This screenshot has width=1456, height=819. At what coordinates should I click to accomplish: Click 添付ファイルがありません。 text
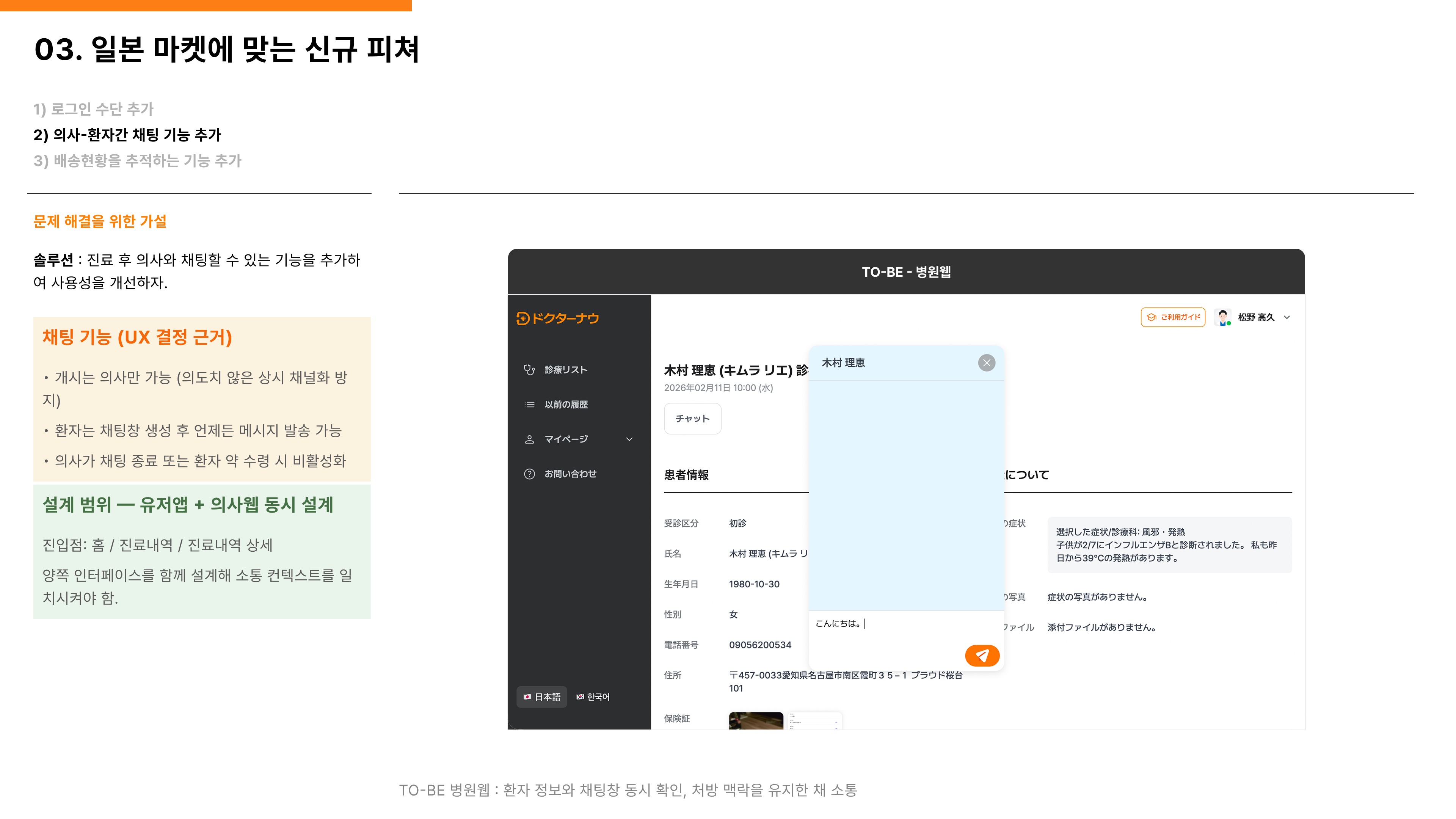1101,628
